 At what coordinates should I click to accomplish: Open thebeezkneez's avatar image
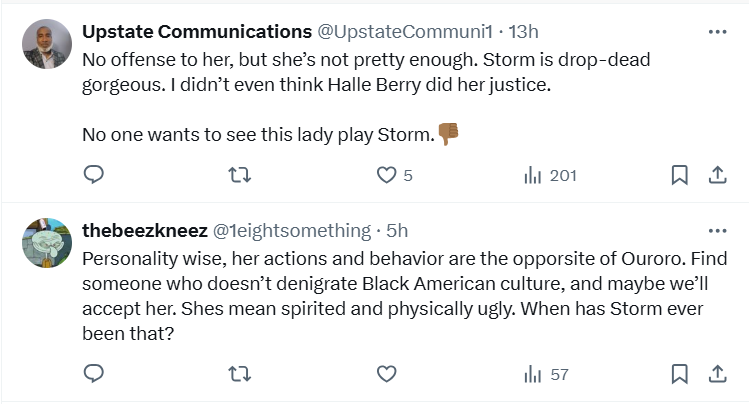coord(47,243)
